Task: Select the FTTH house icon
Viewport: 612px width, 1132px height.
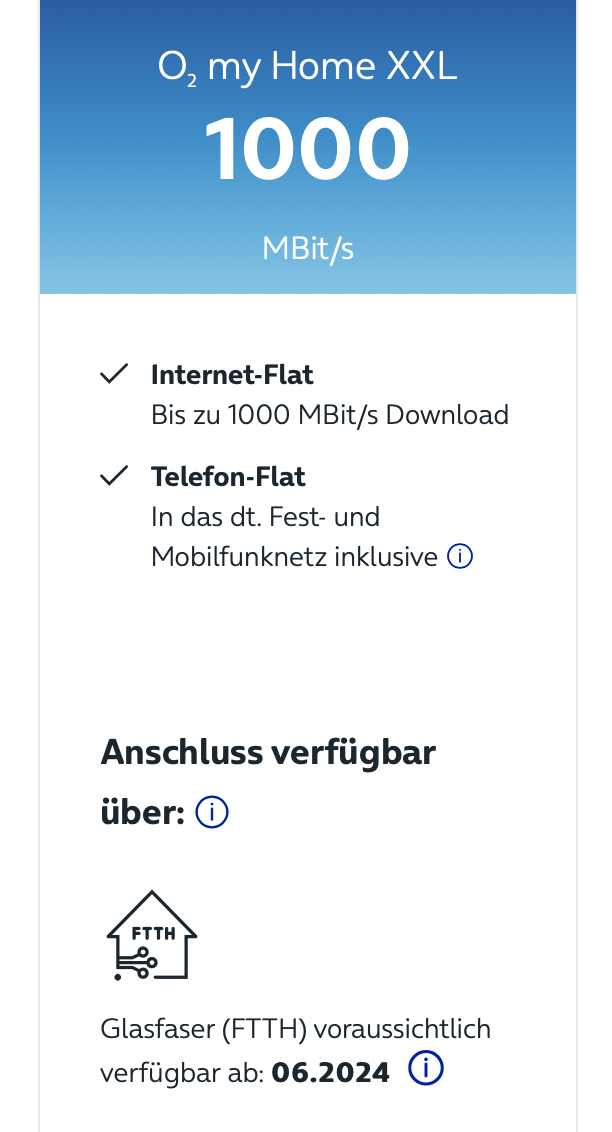Action: [152, 933]
